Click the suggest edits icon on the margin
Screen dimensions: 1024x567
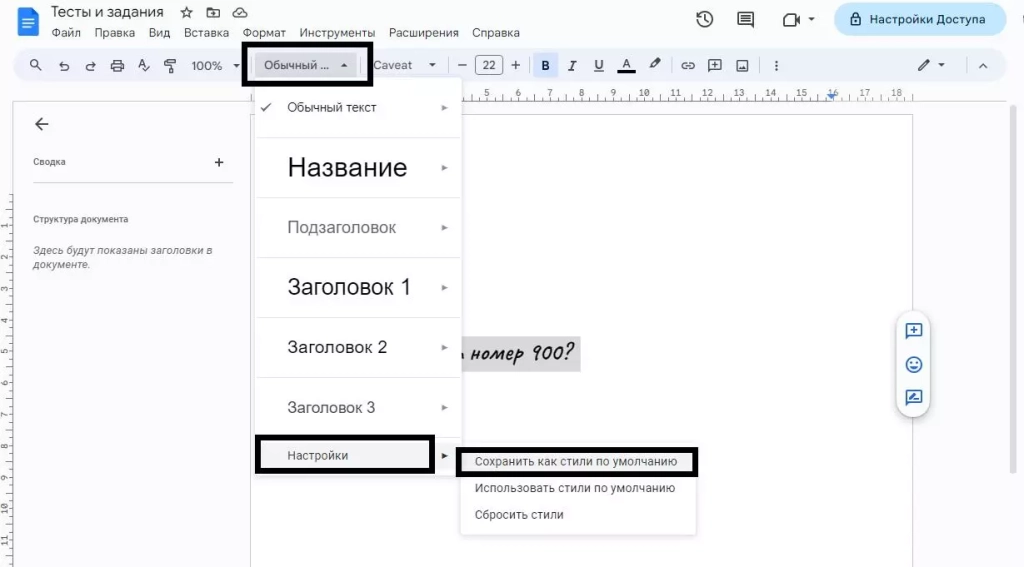point(914,397)
